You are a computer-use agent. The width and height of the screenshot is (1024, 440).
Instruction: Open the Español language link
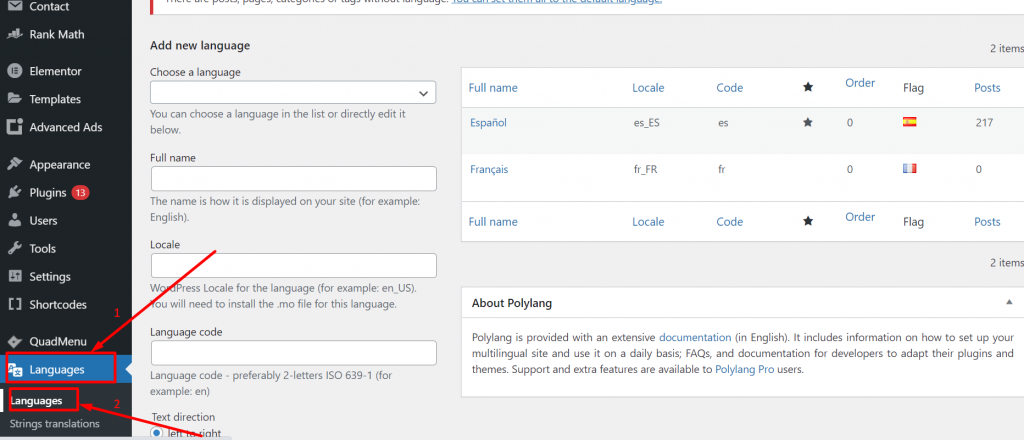coord(488,122)
